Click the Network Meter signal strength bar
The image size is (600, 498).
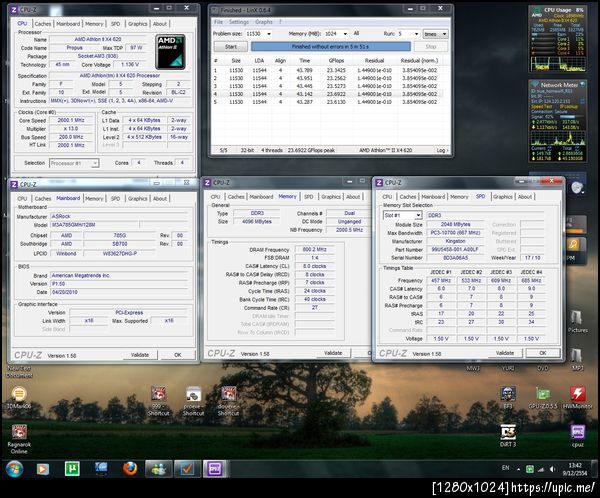tap(570, 116)
